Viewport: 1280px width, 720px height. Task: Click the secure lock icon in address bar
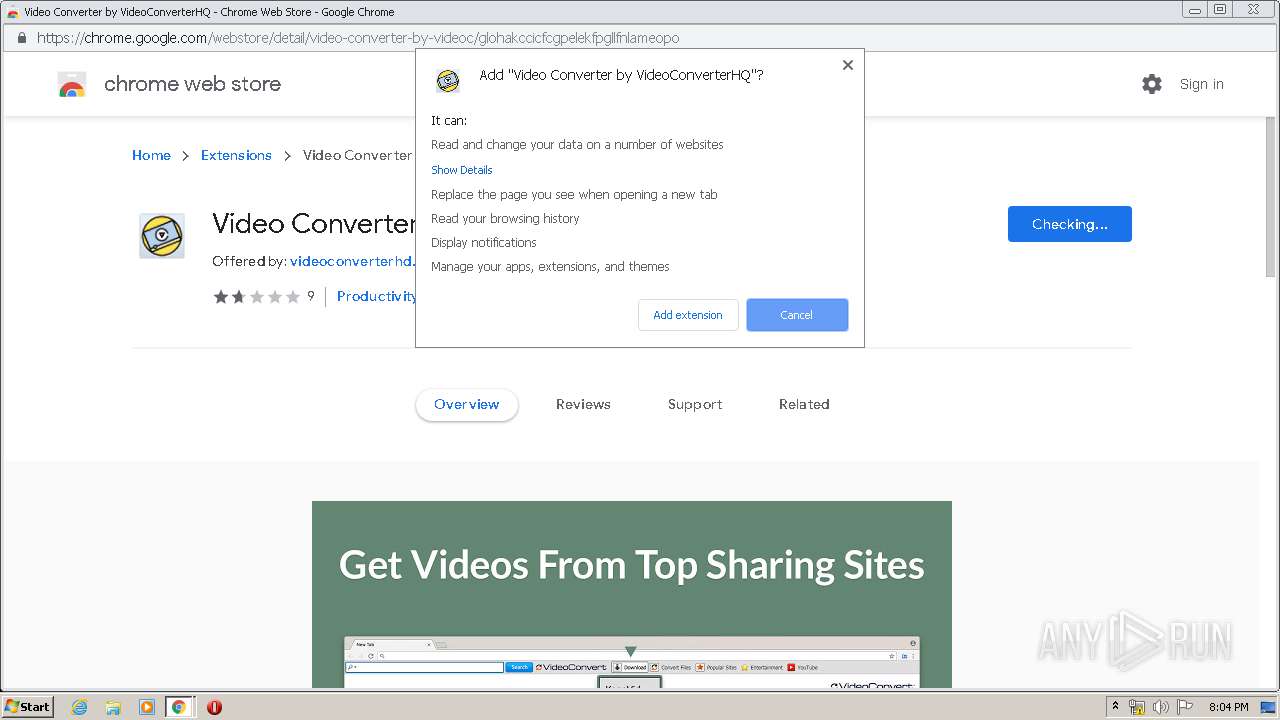pyautogui.click(x=21, y=38)
